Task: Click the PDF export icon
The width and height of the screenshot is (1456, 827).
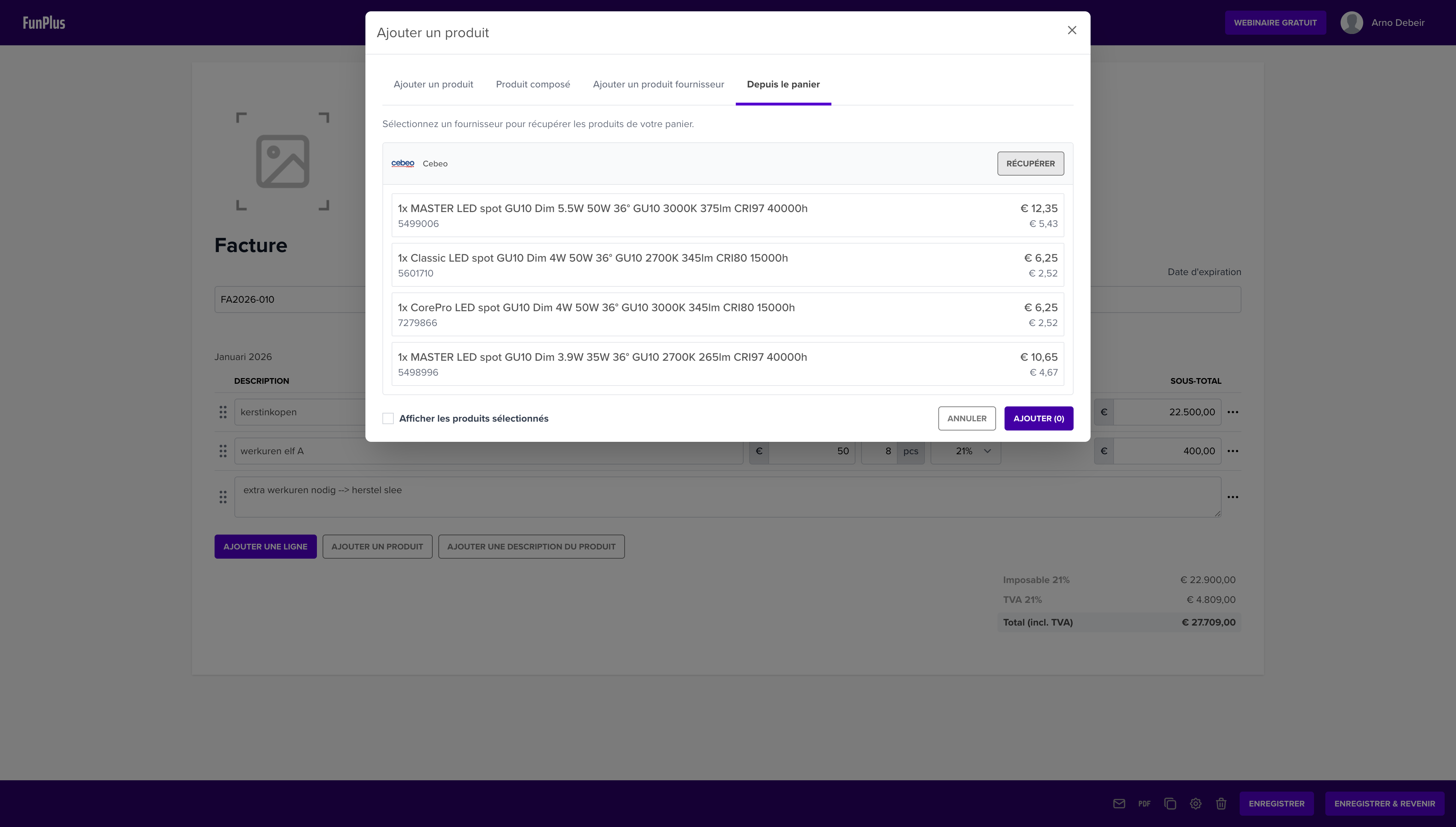Action: [1144, 803]
